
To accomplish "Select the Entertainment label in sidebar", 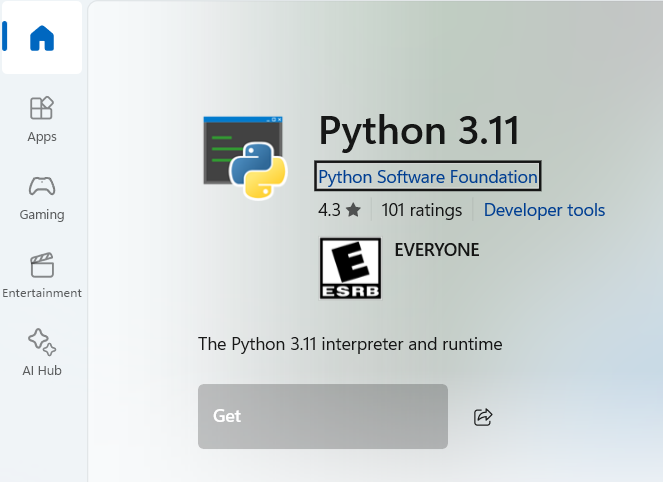I will click(42, 293).
